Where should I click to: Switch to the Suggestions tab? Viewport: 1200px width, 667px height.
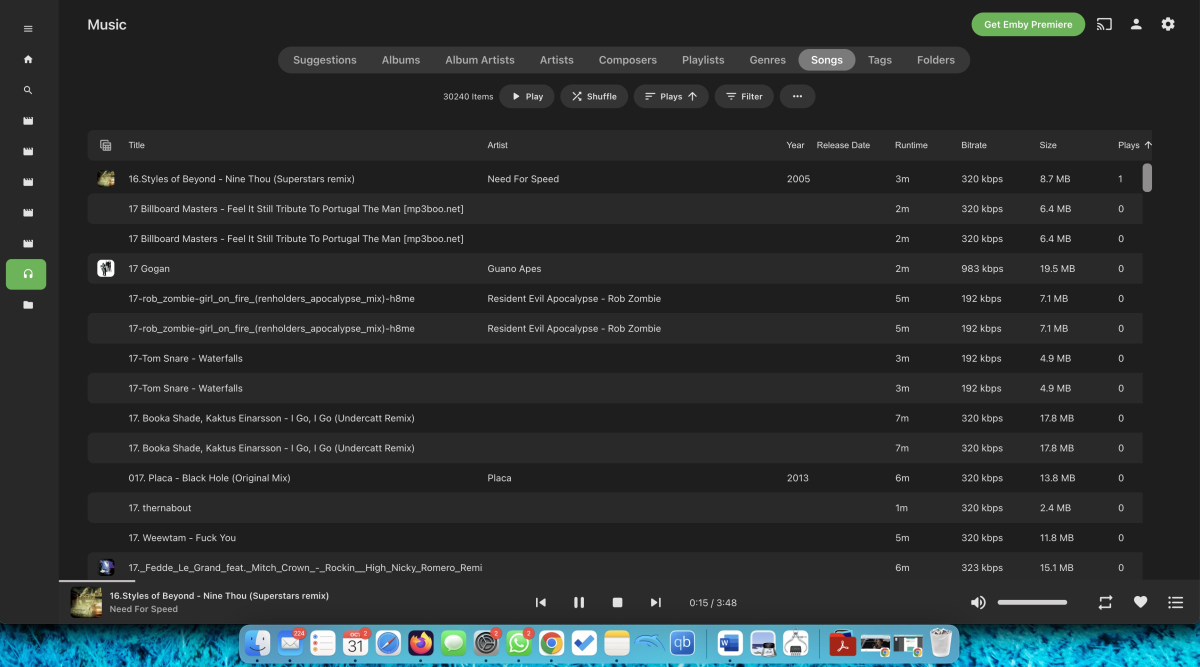[325, 60]
